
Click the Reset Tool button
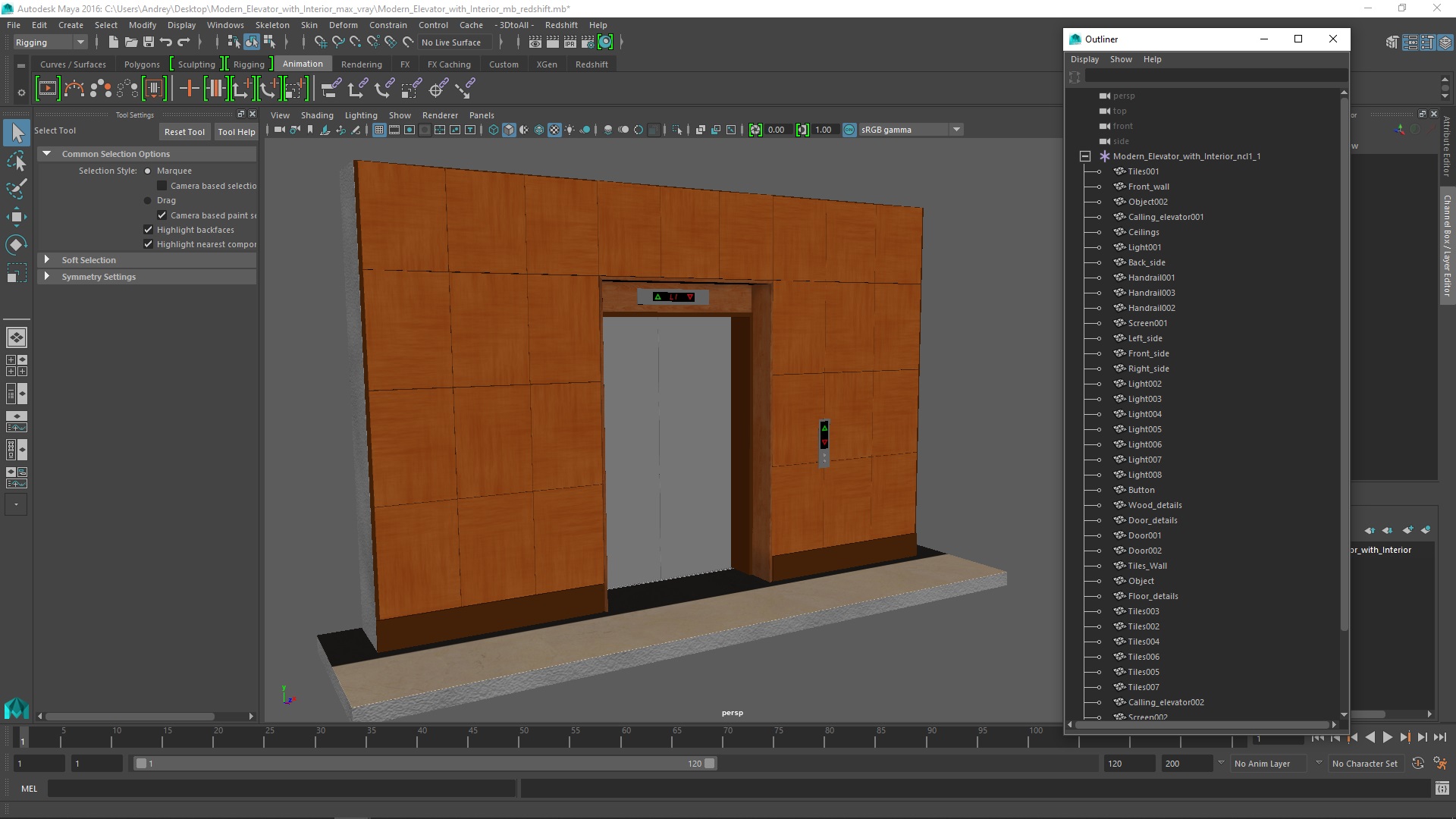pyautogui.click(x=184, y=132)
